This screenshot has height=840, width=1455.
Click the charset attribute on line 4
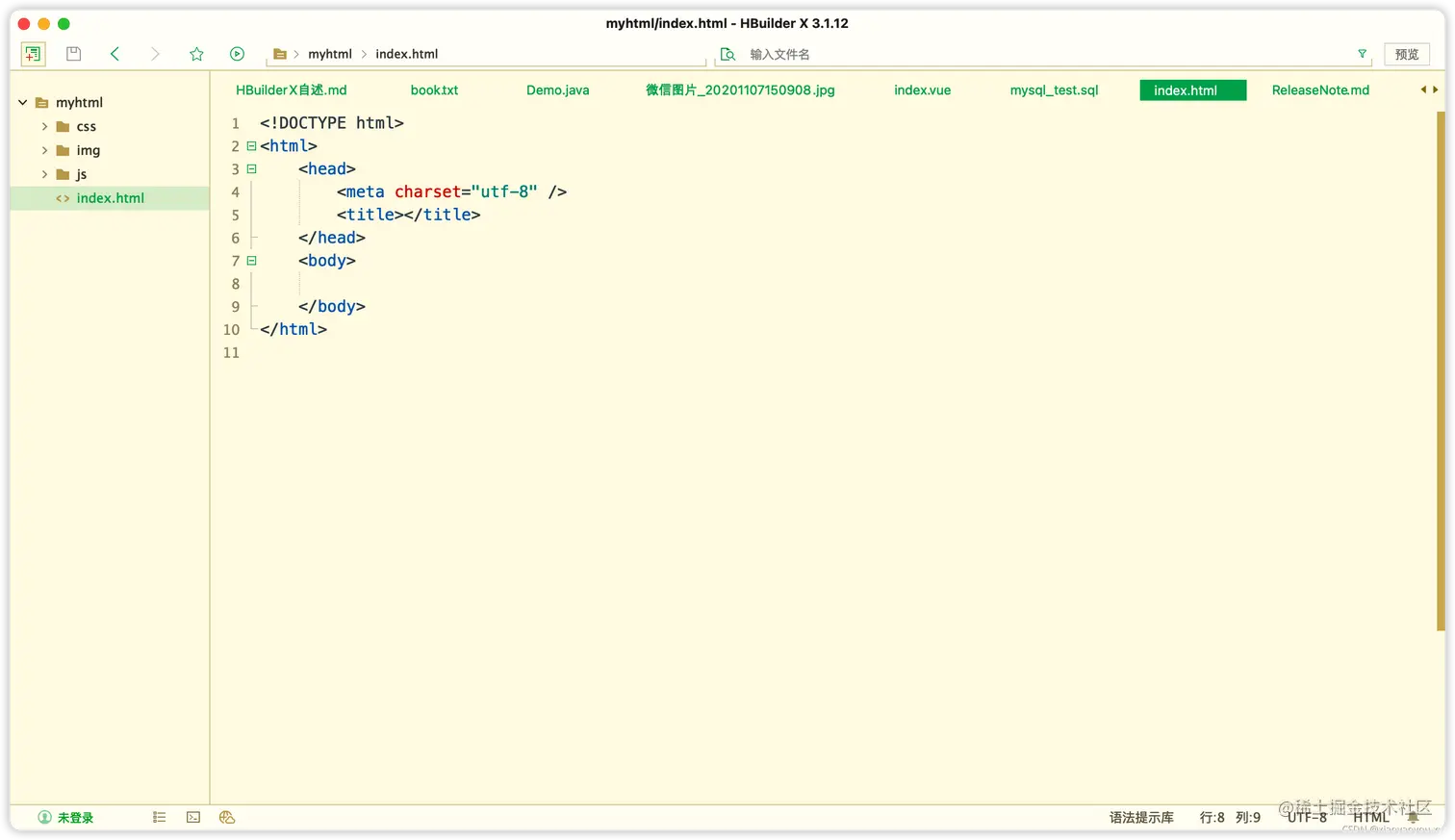coord(427,191)
